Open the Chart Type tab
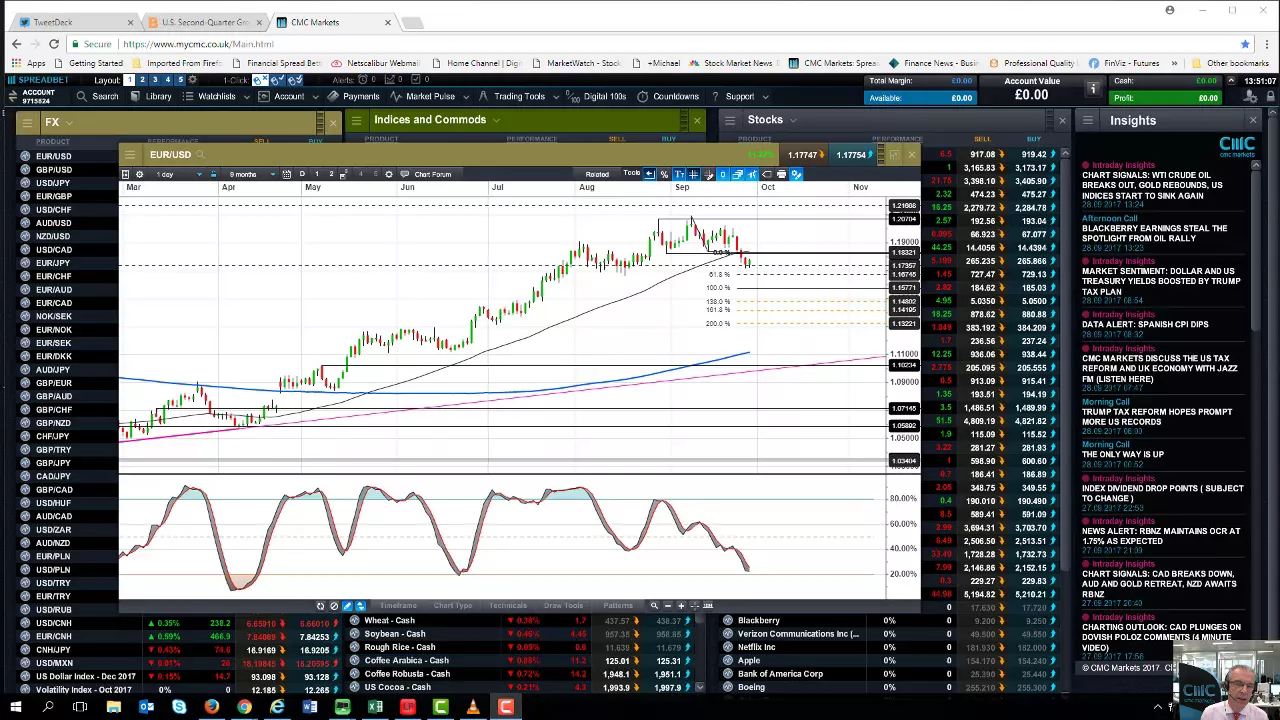Screen dimensions: 1280x720 453,605
